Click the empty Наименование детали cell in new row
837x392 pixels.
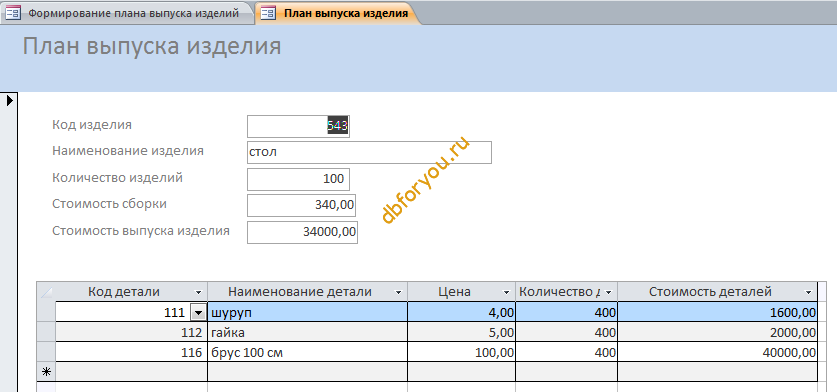pos(307,372)
